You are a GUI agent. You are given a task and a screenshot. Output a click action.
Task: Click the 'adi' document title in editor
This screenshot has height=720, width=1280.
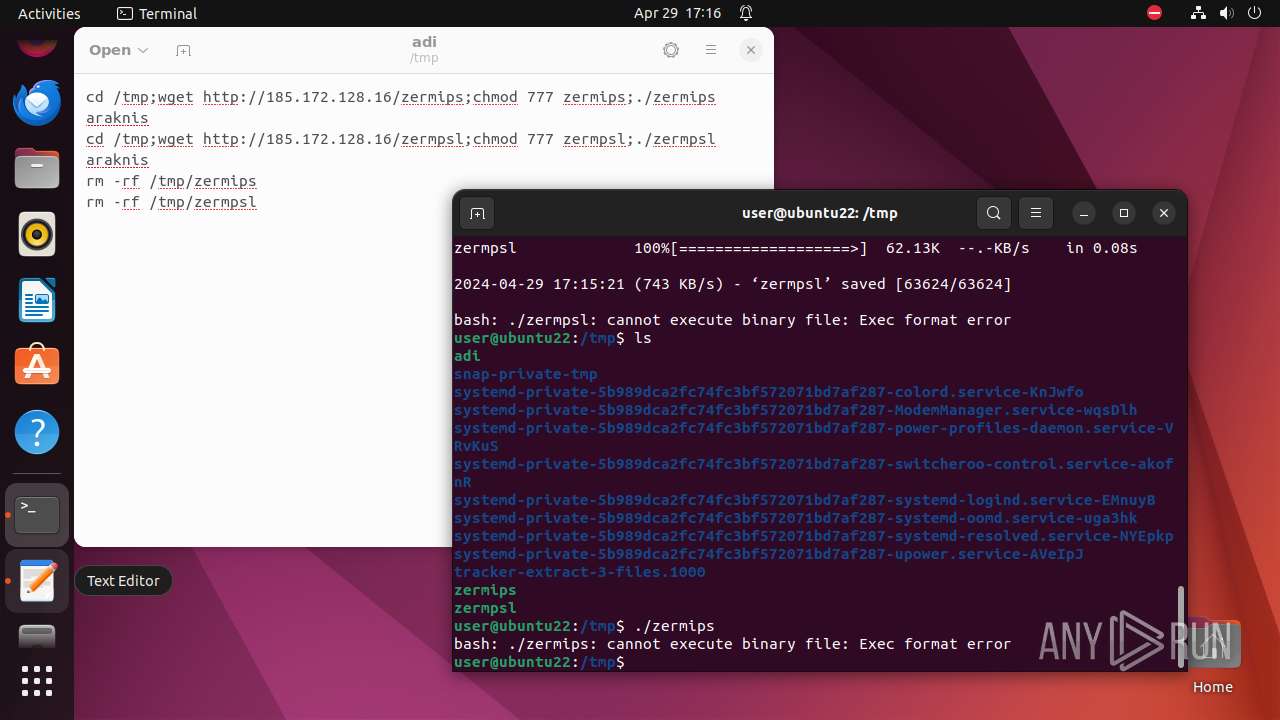(424, 42)
